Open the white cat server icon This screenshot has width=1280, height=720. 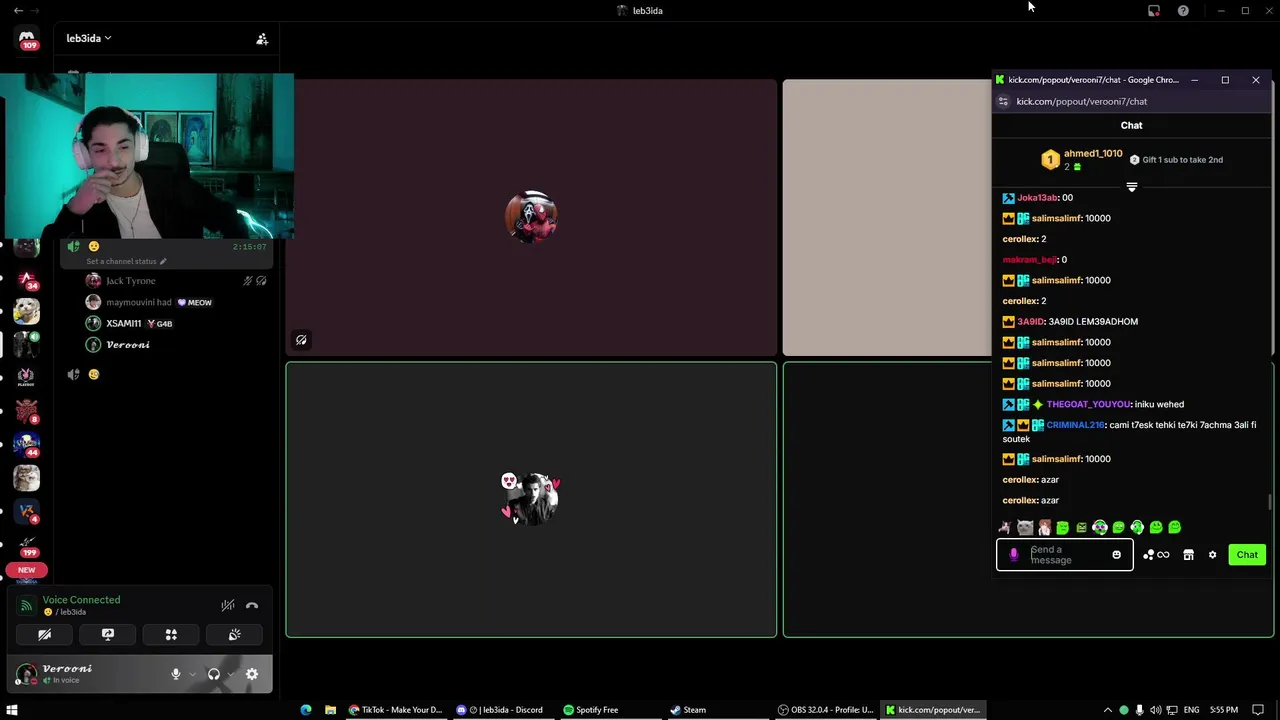pos(27,311)
